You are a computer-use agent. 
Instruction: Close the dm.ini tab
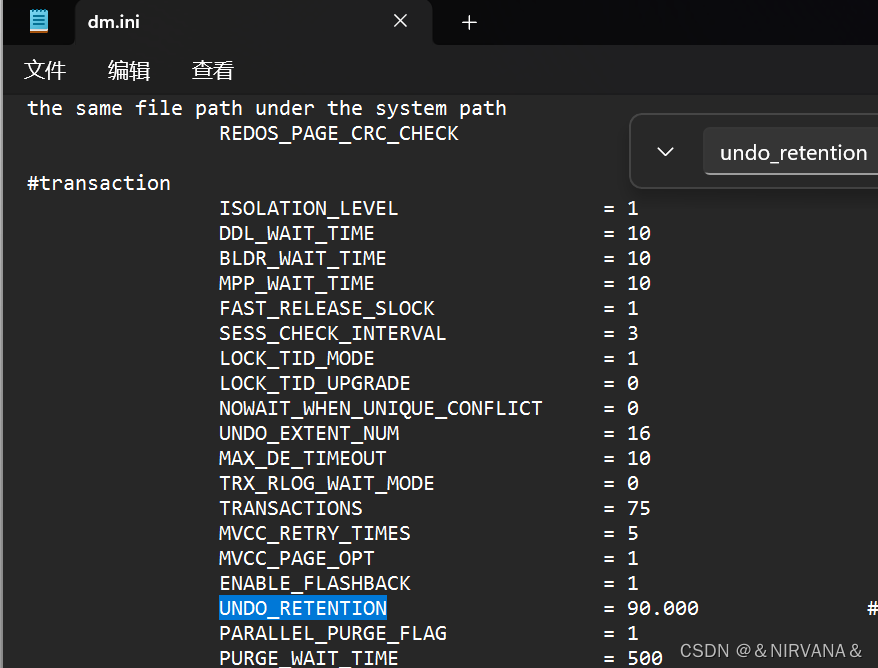pos(400,21)
